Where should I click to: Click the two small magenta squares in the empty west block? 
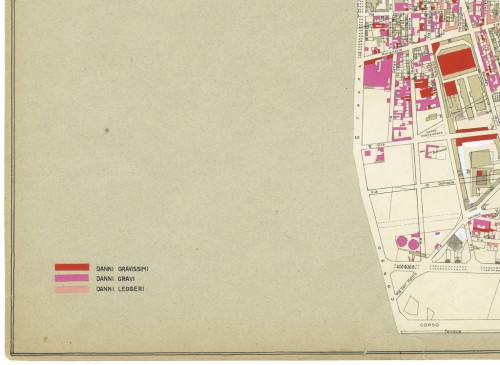tap(375, 154)
